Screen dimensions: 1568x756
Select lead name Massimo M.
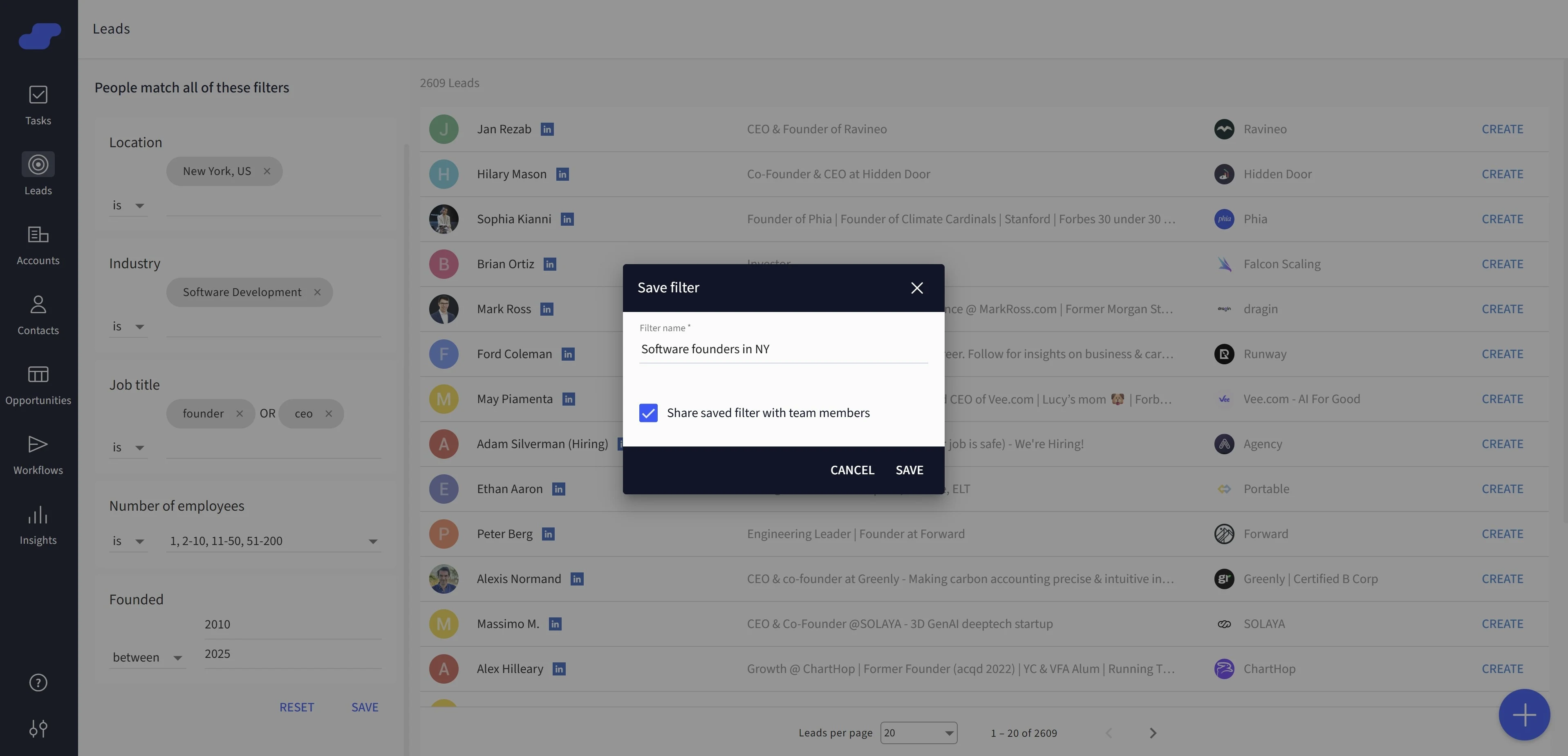(508, 624)
